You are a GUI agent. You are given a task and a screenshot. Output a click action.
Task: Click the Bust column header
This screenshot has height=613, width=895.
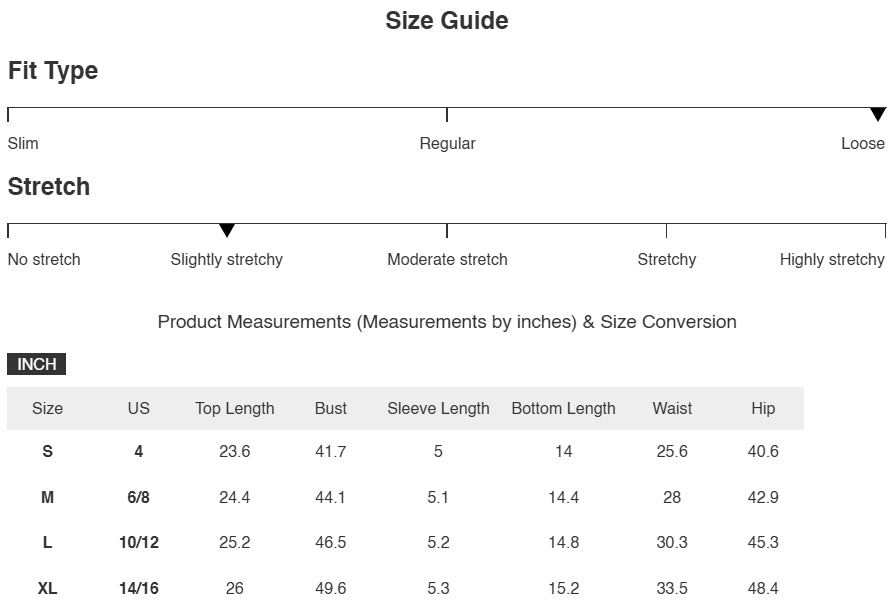pyautogui.click(x=331, y=408)
